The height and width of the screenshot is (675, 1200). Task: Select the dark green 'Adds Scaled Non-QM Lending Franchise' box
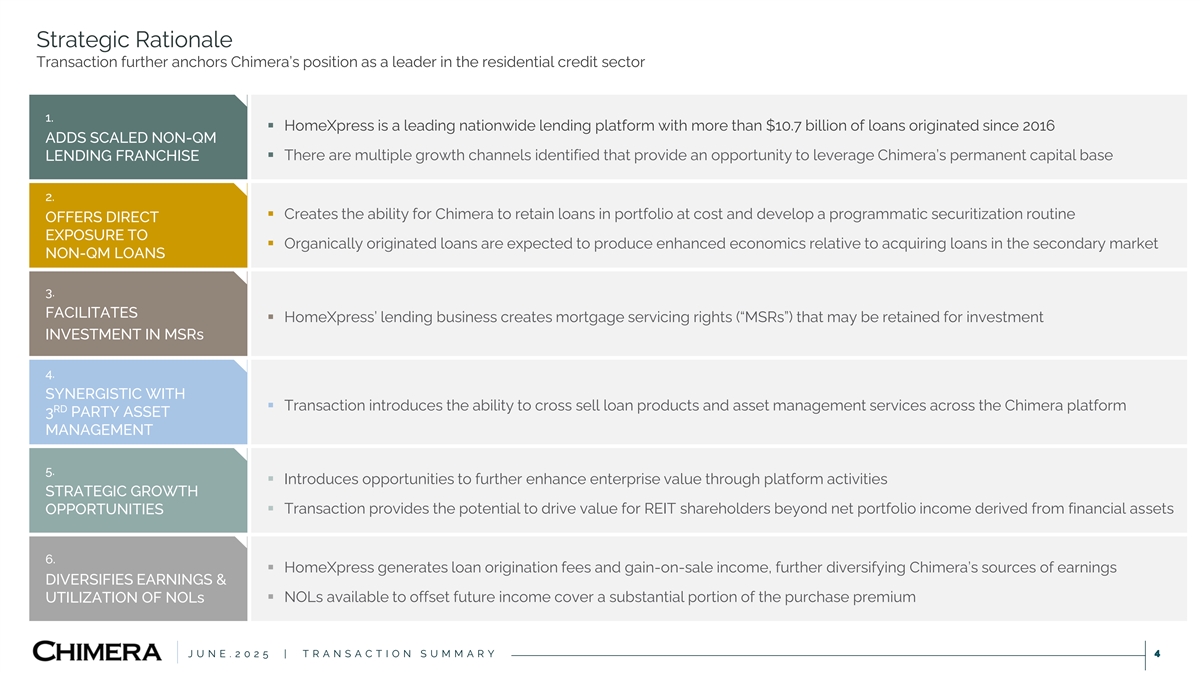coord(138,137)
